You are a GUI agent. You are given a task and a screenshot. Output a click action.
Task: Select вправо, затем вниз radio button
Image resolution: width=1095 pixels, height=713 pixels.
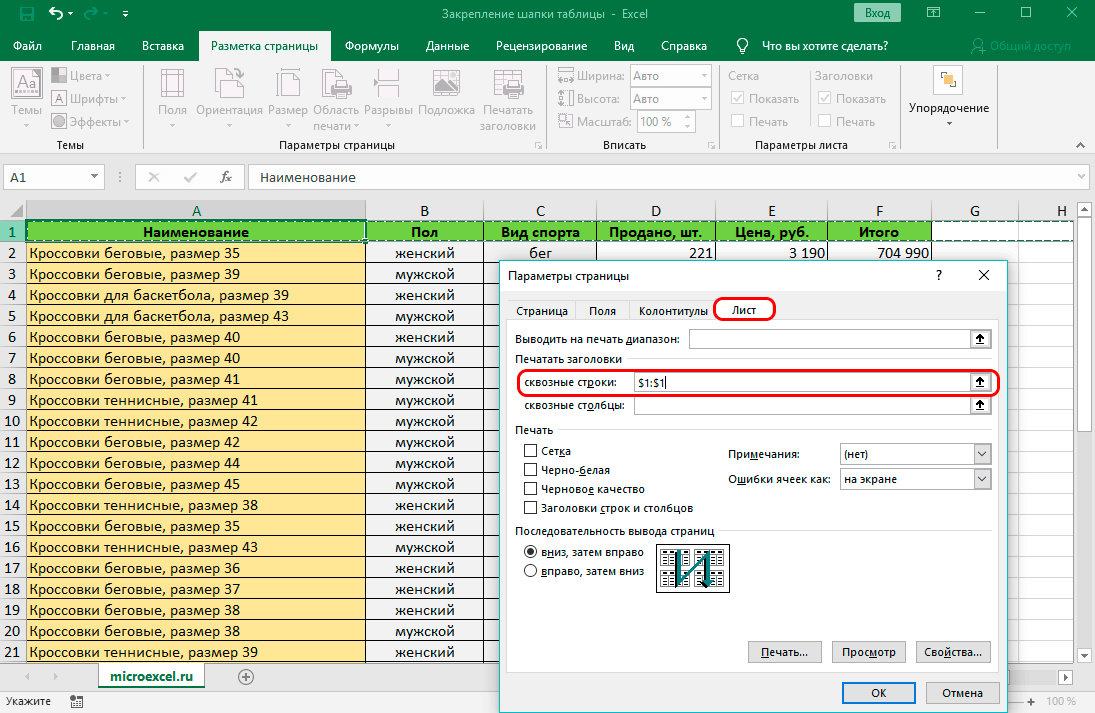point(531,571)
